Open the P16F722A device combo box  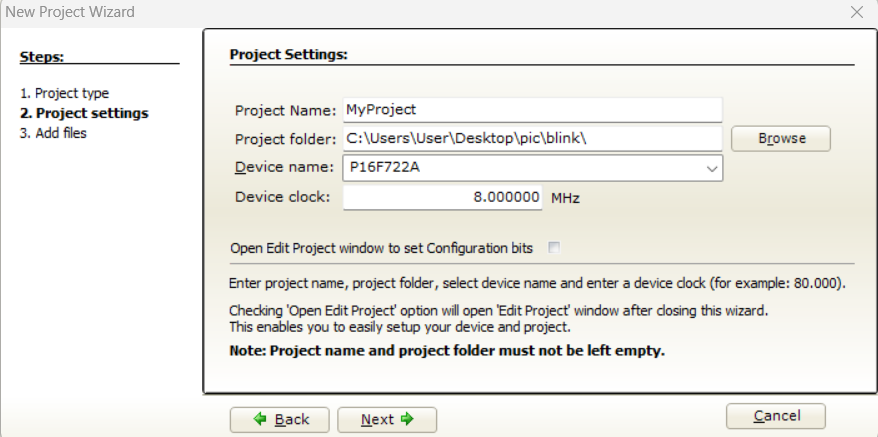tap(533, 168)
